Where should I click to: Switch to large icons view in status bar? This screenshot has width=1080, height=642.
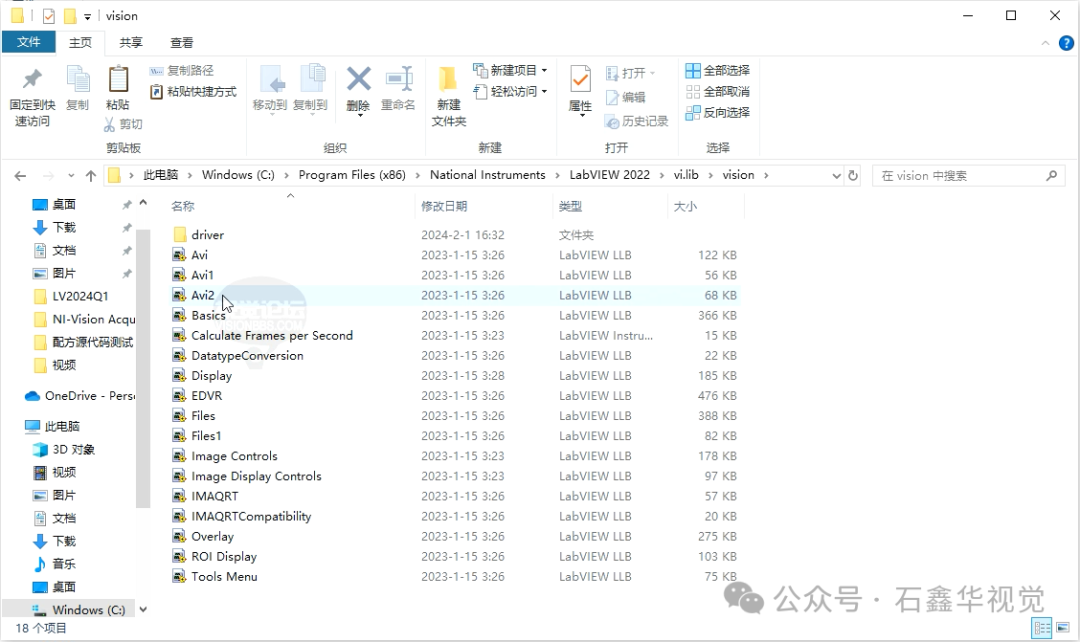pos(1063,628)
